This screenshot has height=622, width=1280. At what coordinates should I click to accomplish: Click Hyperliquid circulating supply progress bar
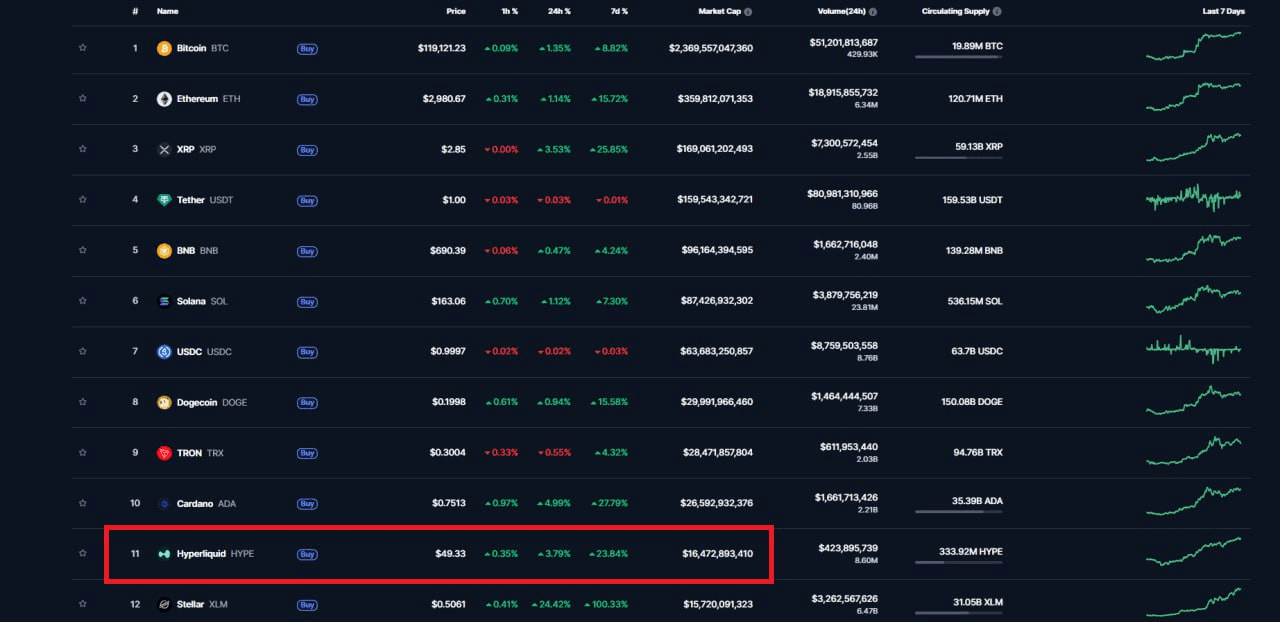(x=958, y=562)
